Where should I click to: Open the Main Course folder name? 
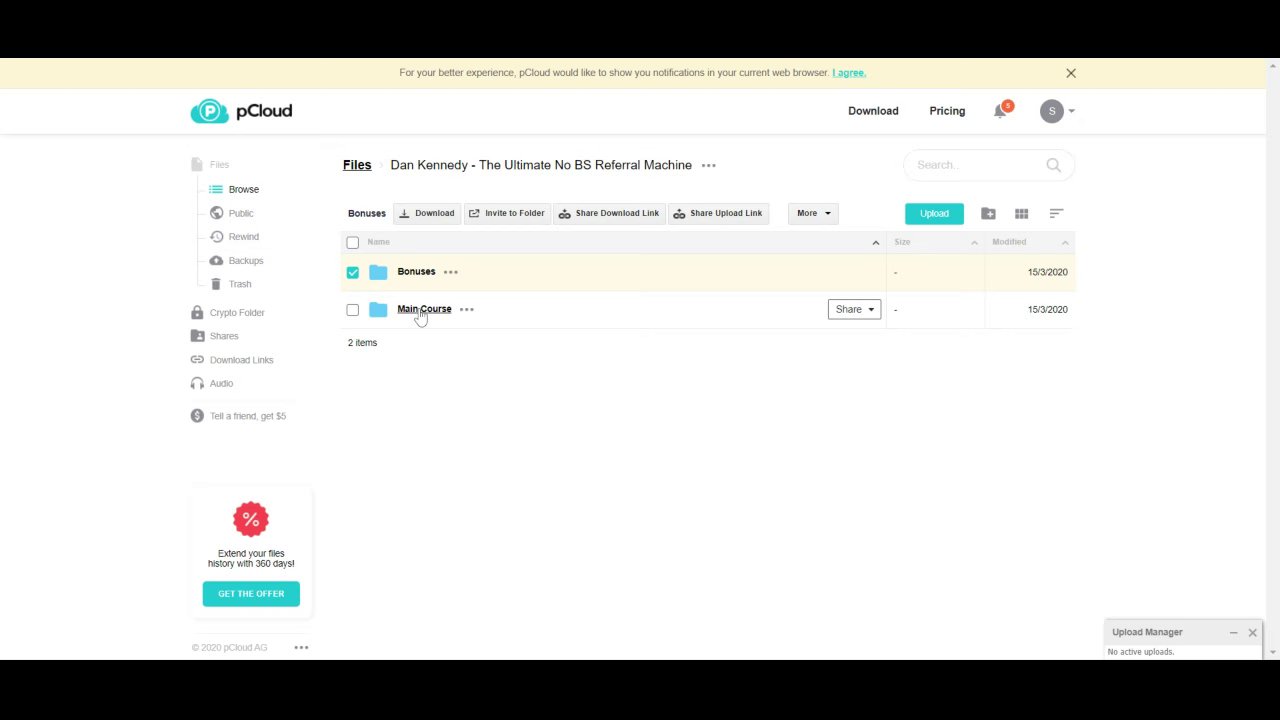tap(424, 309)
